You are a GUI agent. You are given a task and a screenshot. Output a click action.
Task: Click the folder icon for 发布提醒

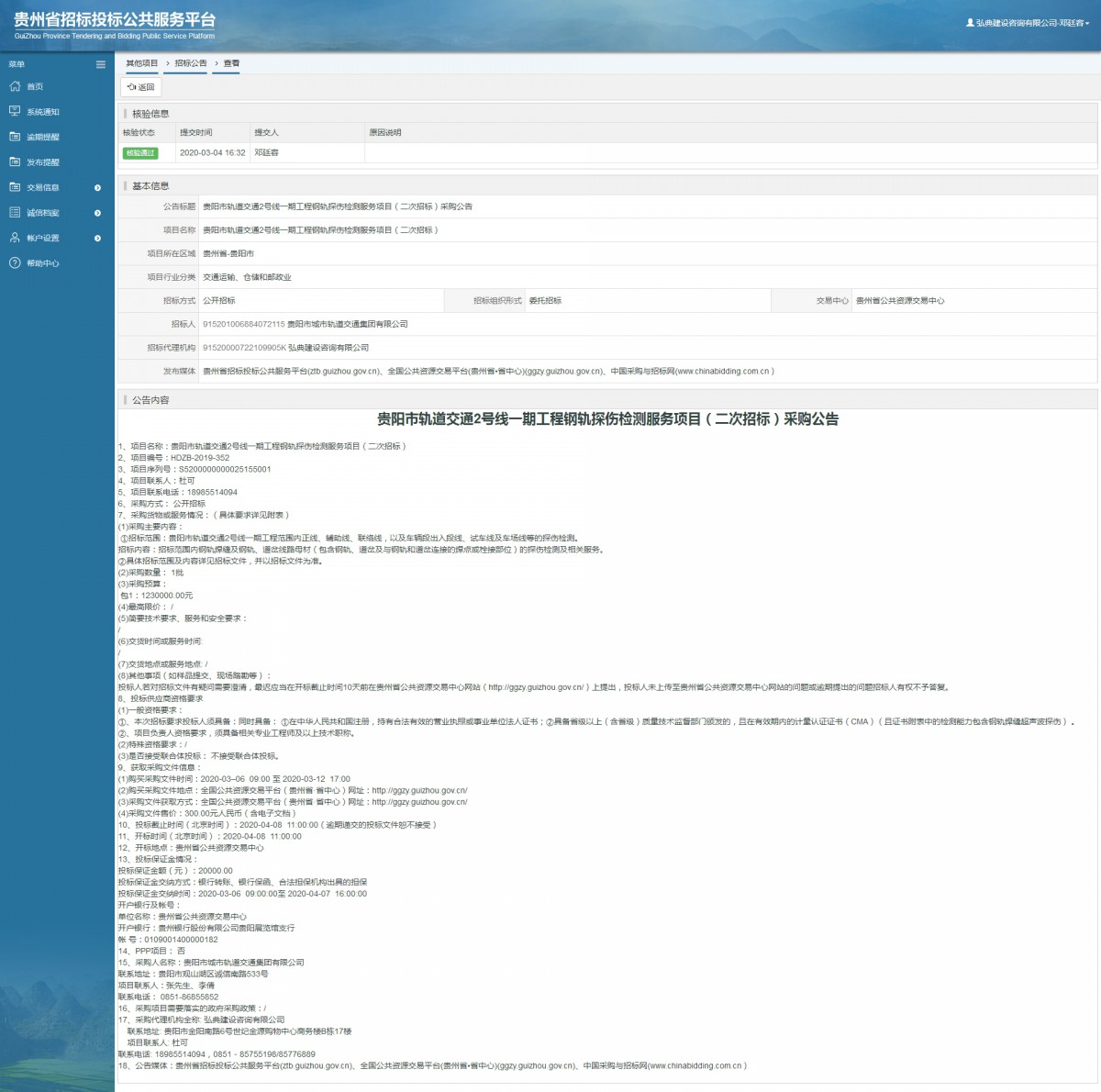point(15,162)
